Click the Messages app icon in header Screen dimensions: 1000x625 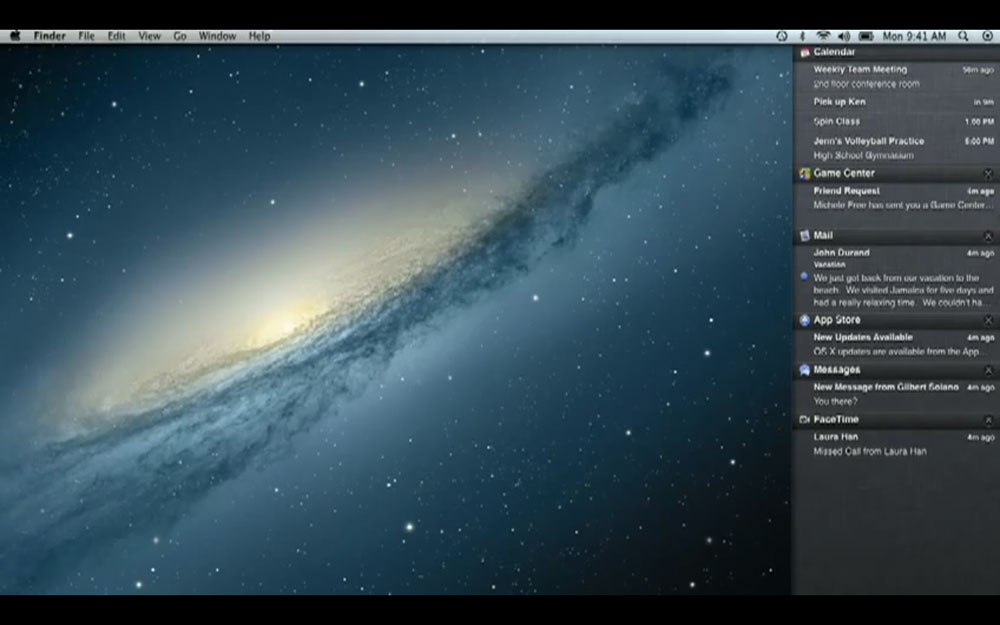[805, 370]
